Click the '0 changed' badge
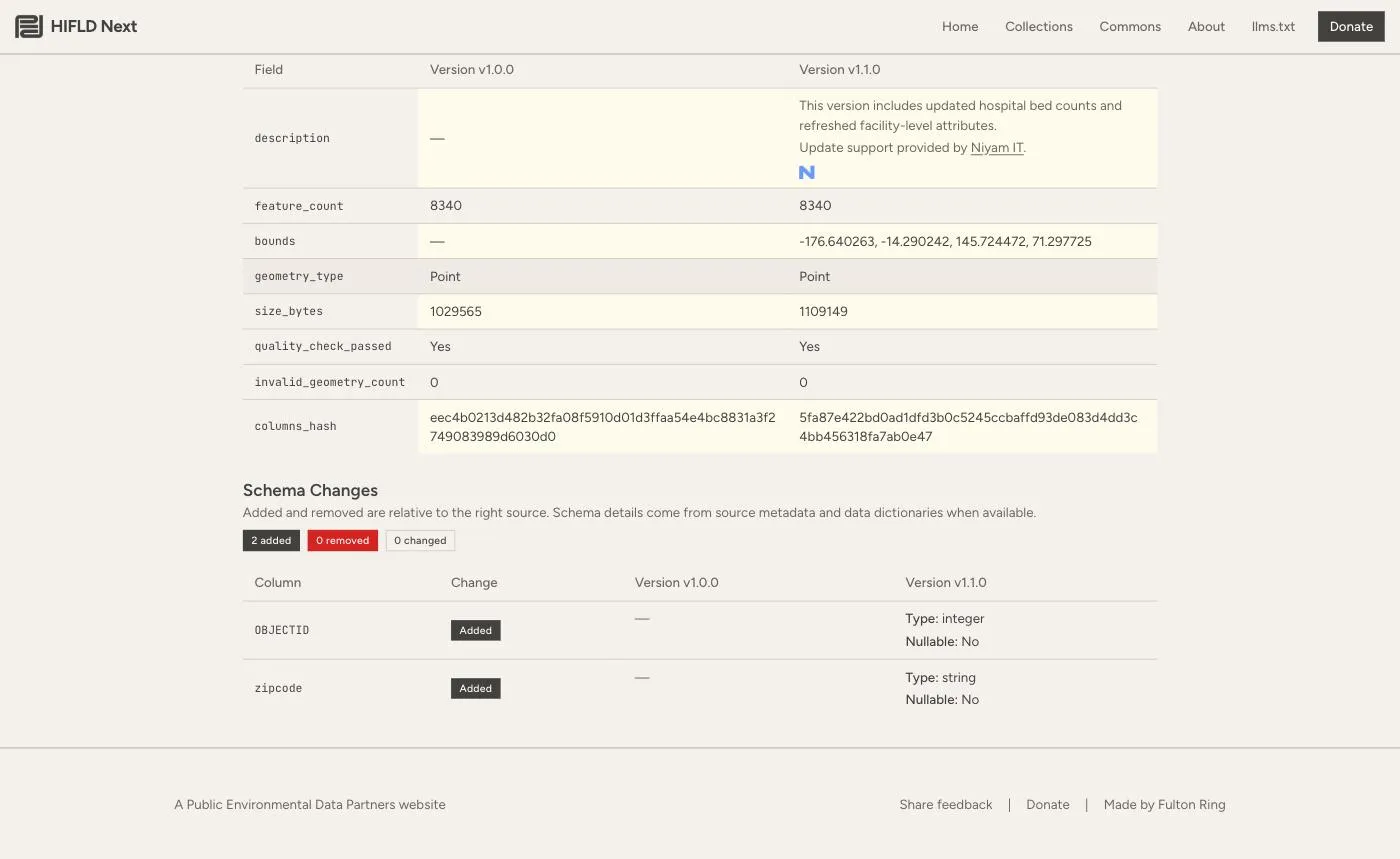 (x=420, y=540)
